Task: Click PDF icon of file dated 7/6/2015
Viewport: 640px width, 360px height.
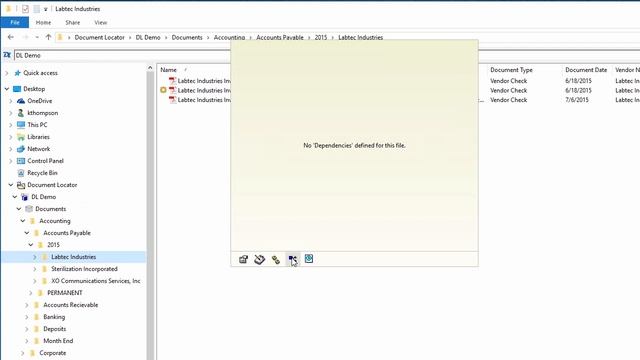Action: coord(173,100)
